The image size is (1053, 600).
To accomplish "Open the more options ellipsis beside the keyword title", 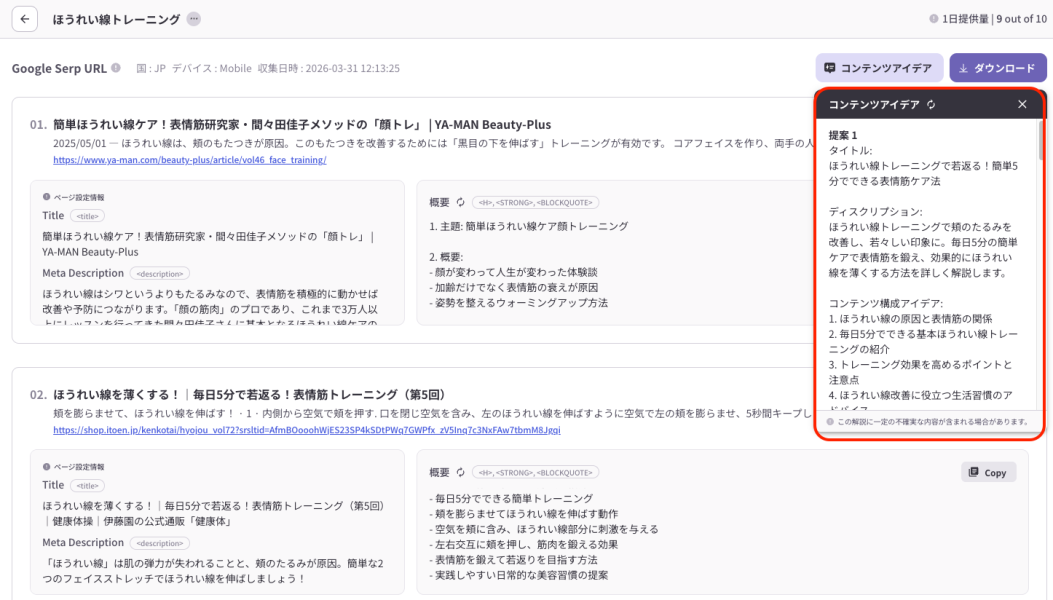I will click(x=193, y=19).
